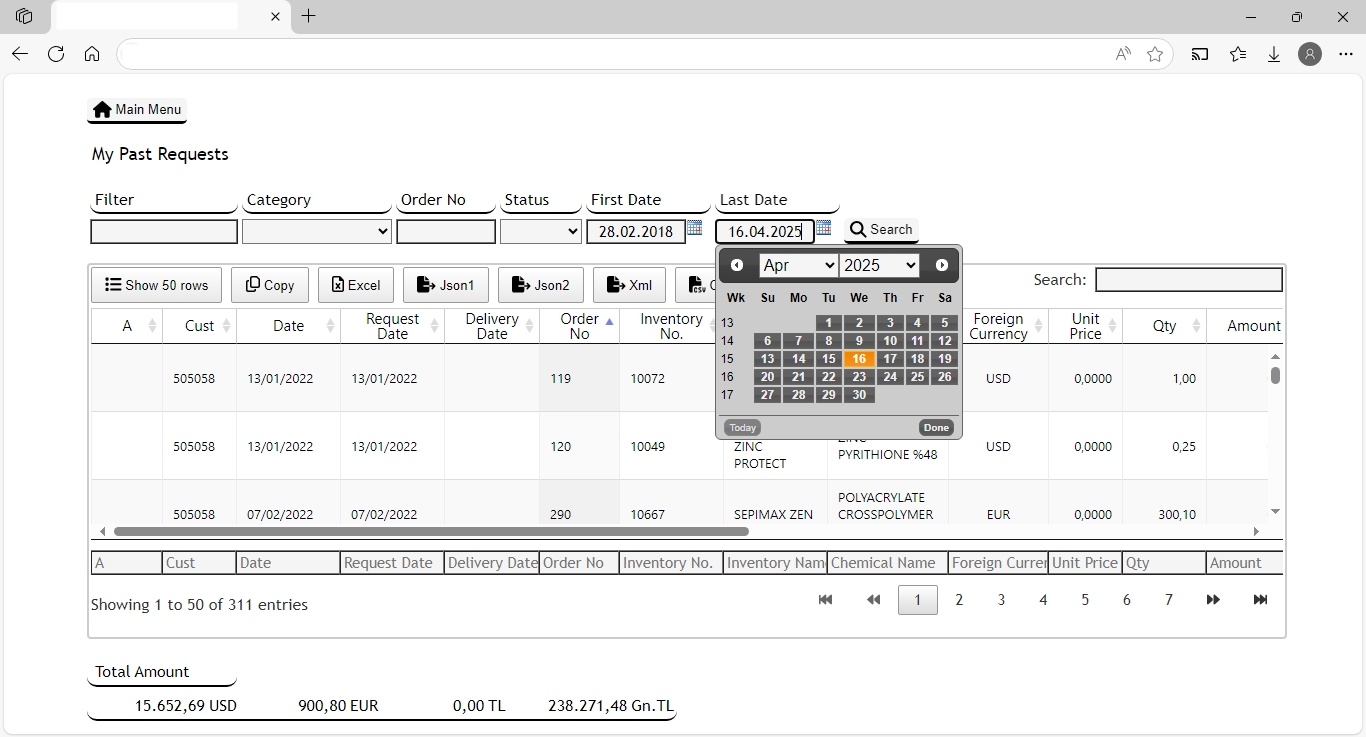
Task: Open a new browser tab
Action: (309, 16)
